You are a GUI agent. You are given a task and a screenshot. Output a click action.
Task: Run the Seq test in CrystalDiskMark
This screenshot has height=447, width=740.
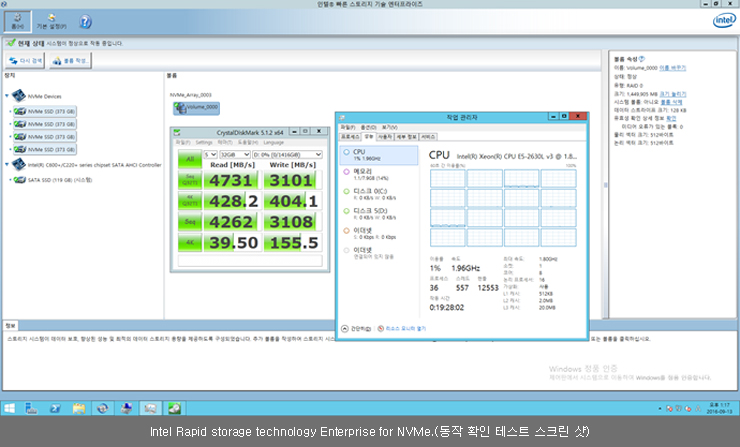(190, 221)
